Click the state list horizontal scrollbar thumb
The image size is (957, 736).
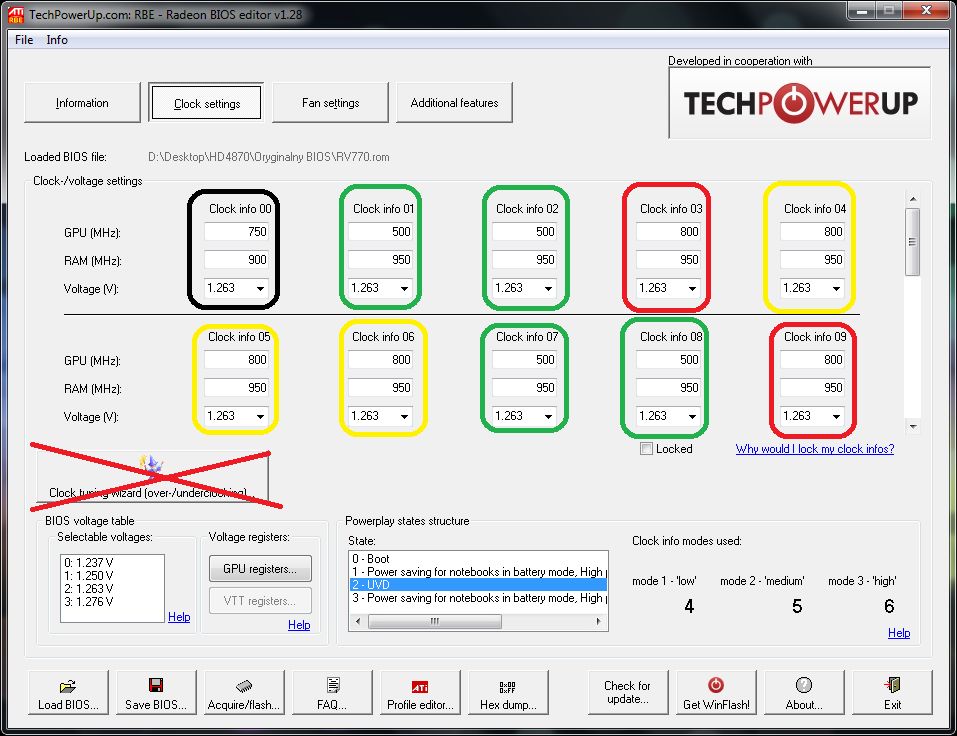pyautogui.click(x=435, y=621)
